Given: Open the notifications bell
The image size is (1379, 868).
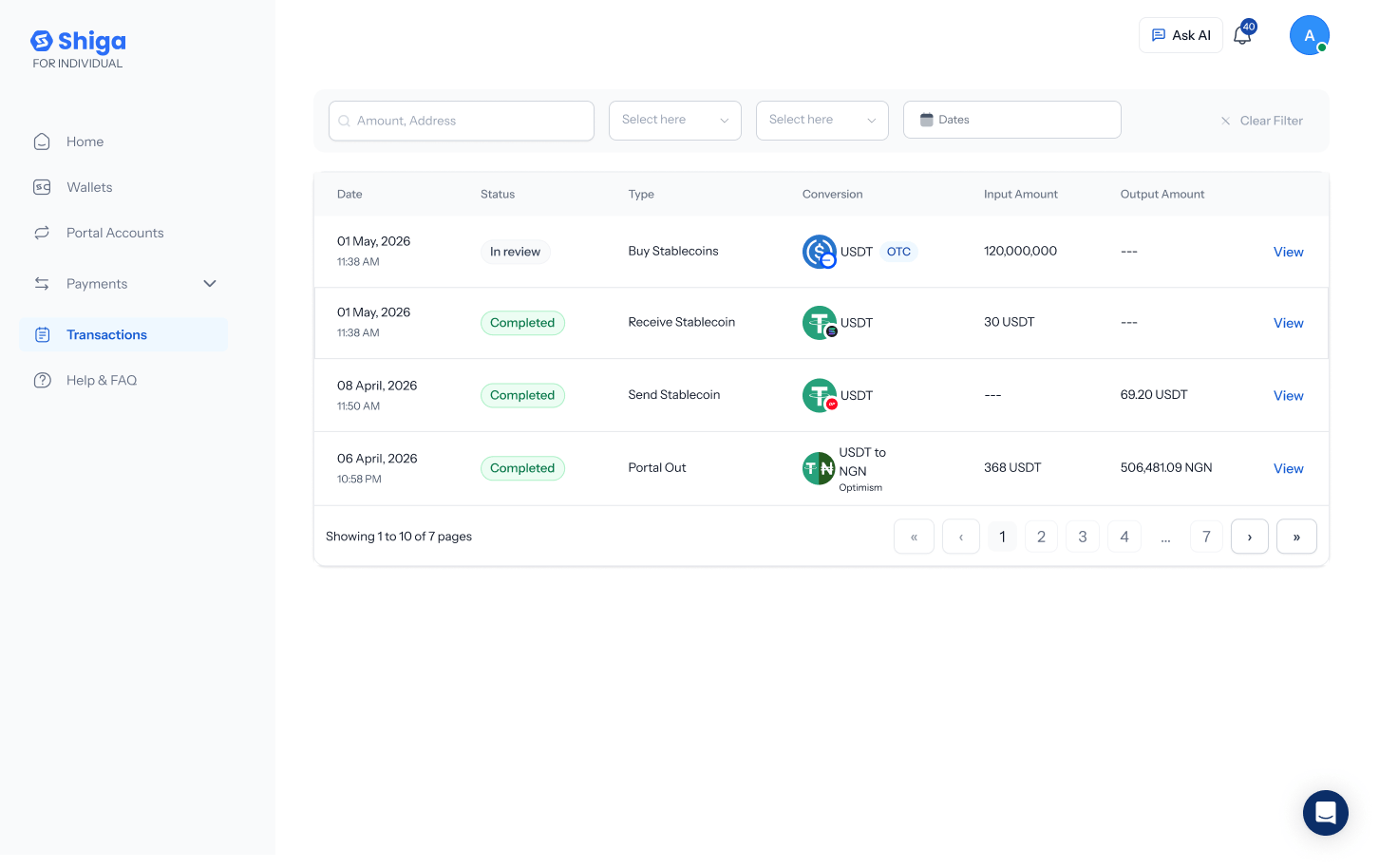Looking at the screenshot, I should tap(1242, 36).
